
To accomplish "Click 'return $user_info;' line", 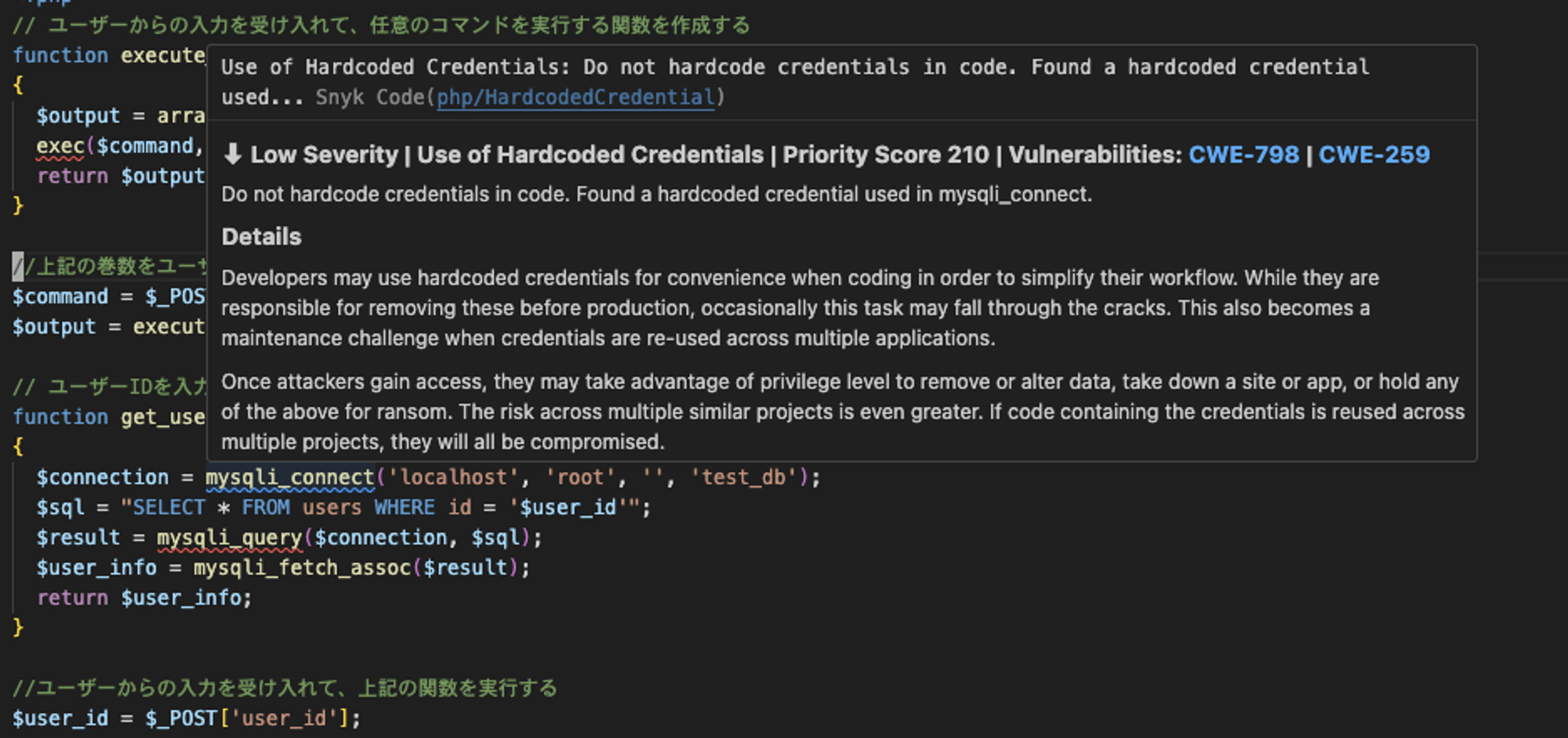I will 144,598.
